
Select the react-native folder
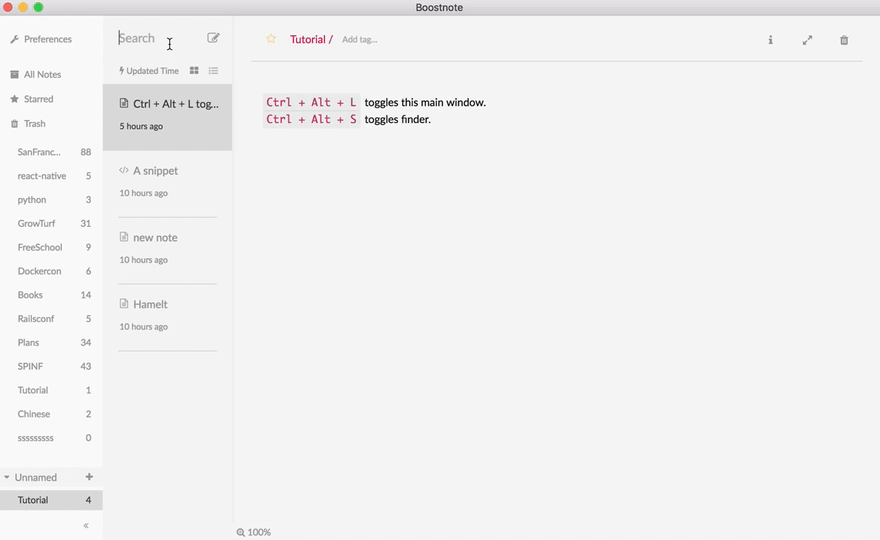51,176
